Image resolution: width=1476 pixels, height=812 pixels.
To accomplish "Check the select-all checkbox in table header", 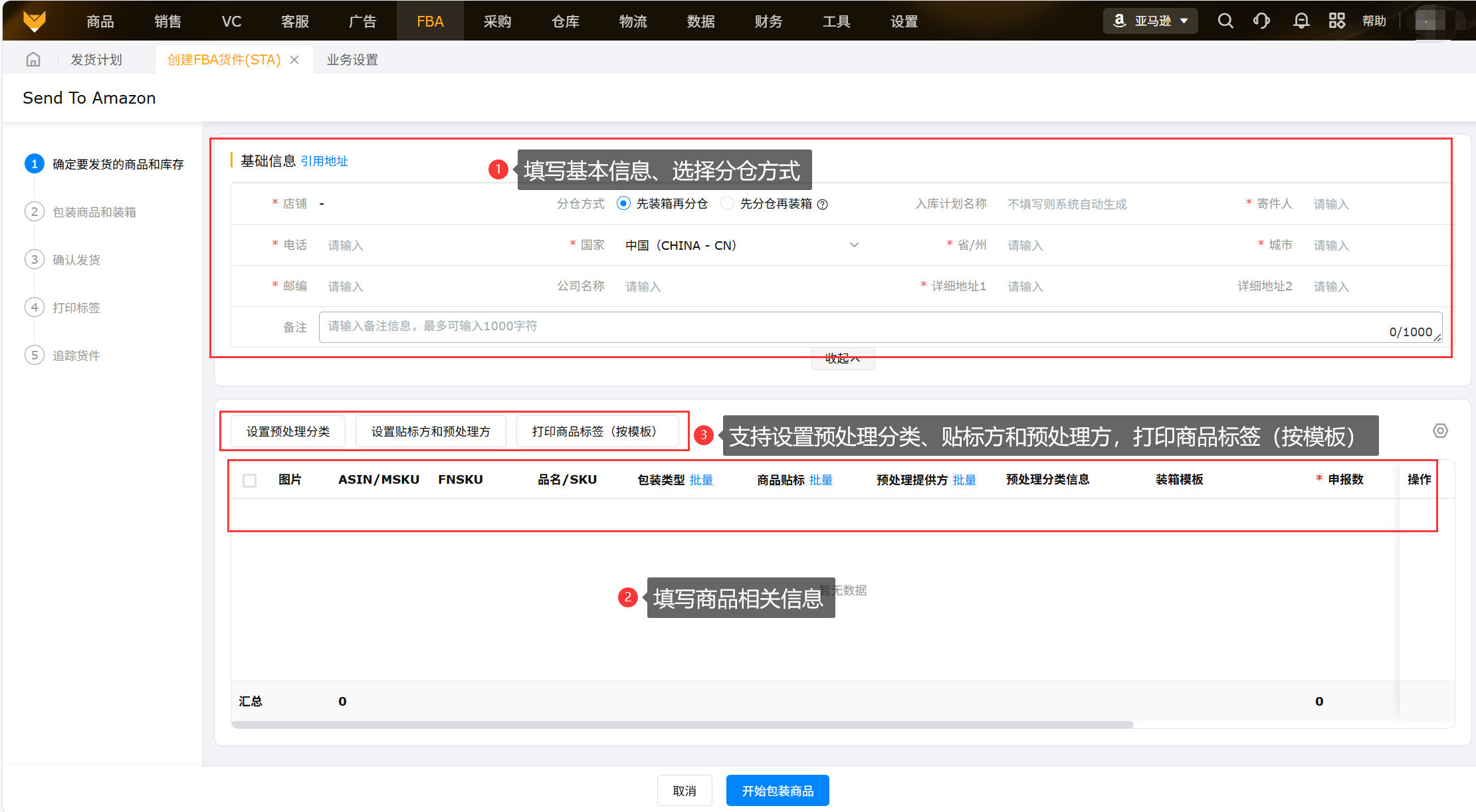I will click(250, 480).
